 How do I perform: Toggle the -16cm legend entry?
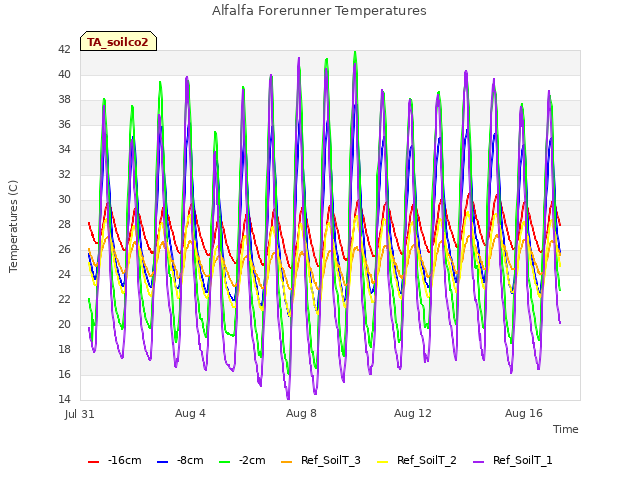115,460
